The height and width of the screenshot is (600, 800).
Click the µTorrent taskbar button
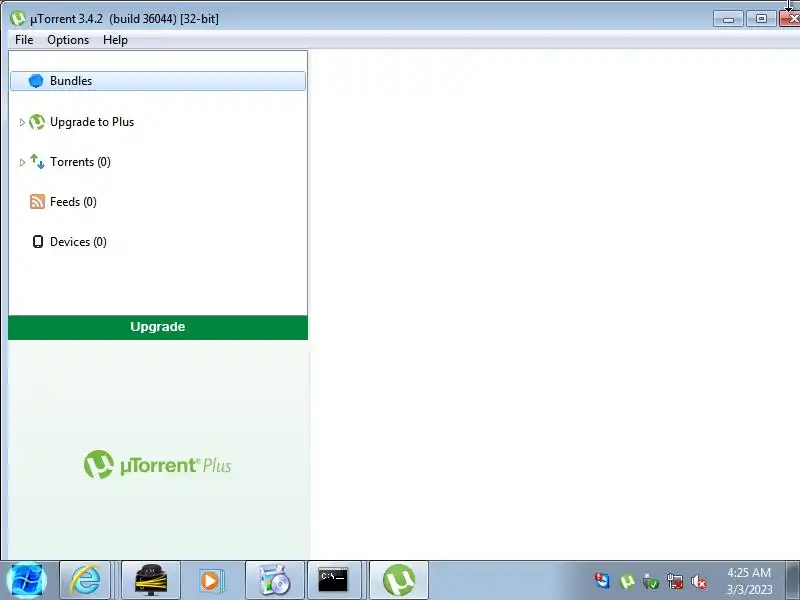click(x=398, y=580)
